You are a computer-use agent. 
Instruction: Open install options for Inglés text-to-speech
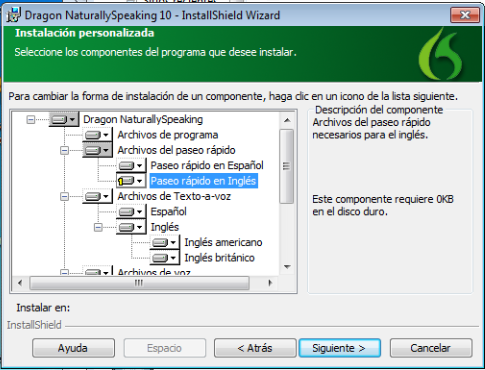(x=131, y=227)
